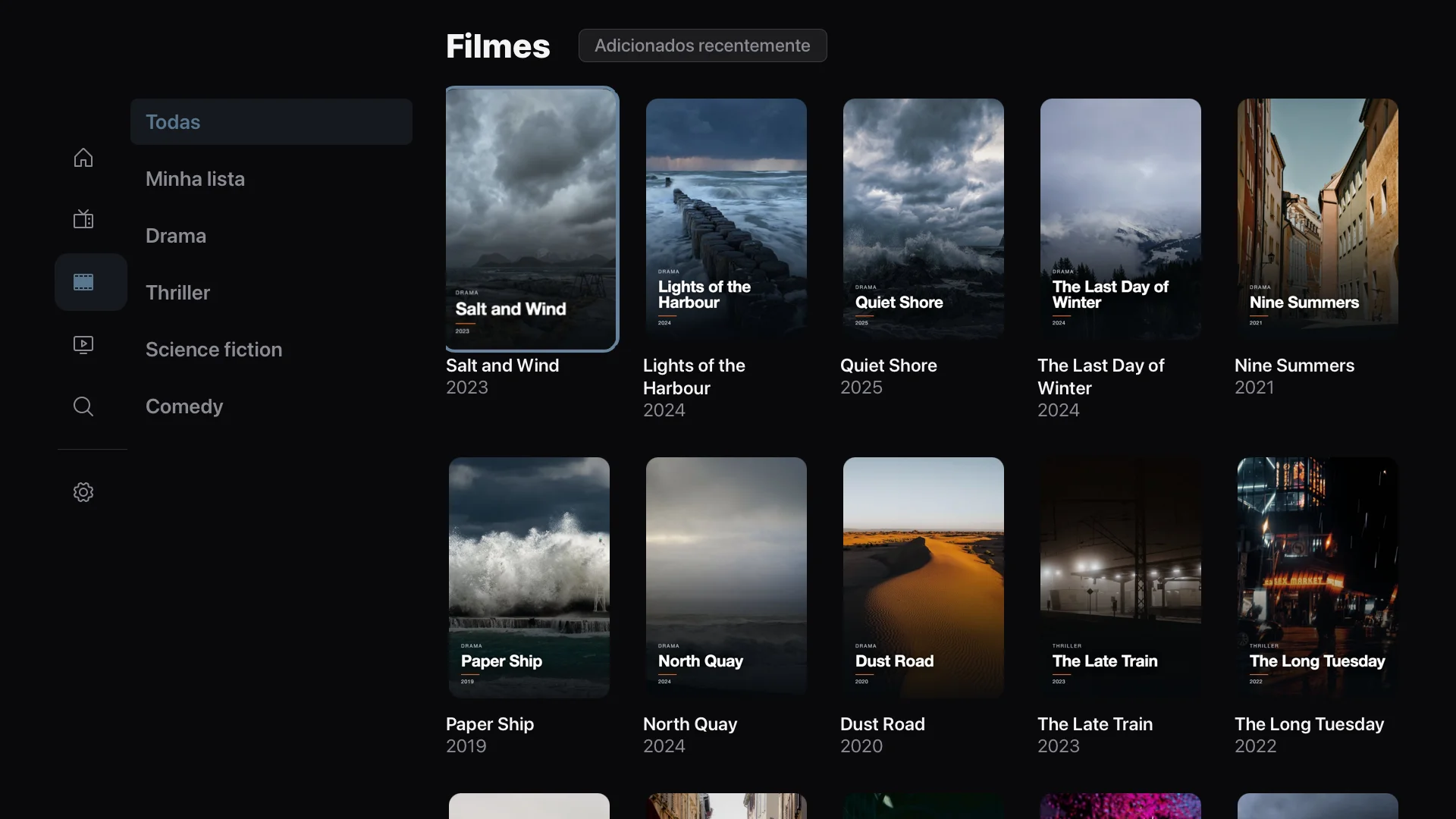Filter by Thriller genre
The image size is (1456, 819).
point(271,293)
